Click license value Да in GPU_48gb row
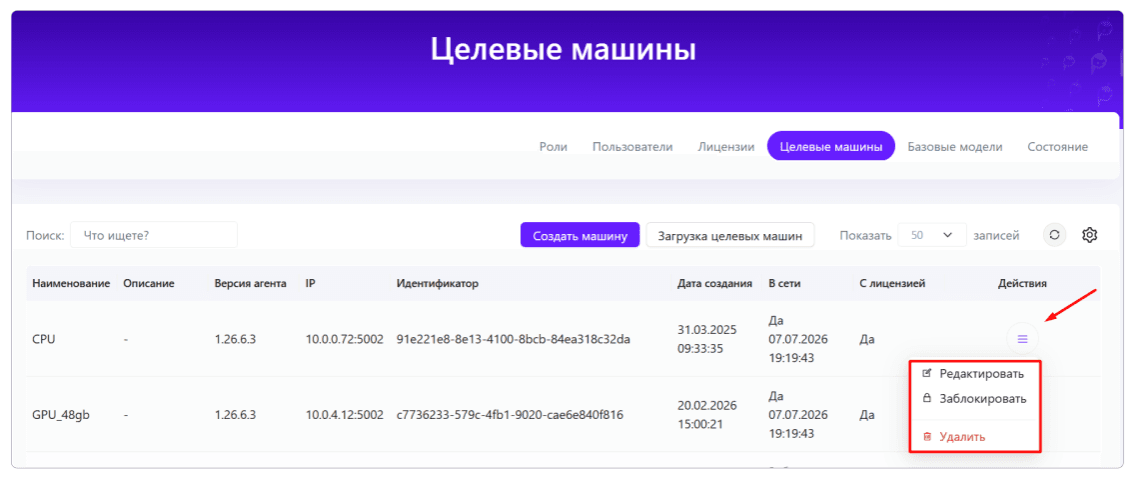The height and width of the screenshot is (477, 1134). point(867,416)
